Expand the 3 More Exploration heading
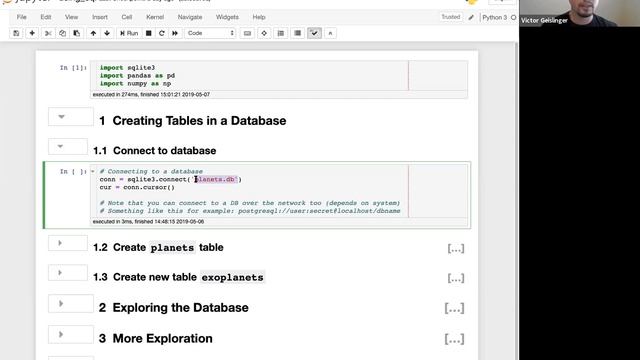 pos(61,335)
